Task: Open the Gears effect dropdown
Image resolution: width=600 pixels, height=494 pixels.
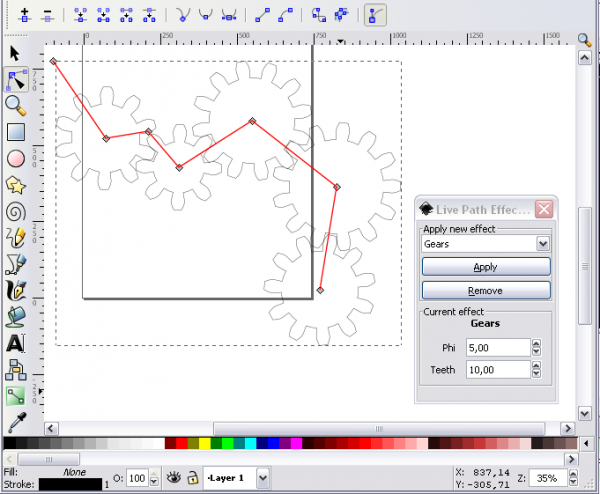Action: tap(543, 244)
